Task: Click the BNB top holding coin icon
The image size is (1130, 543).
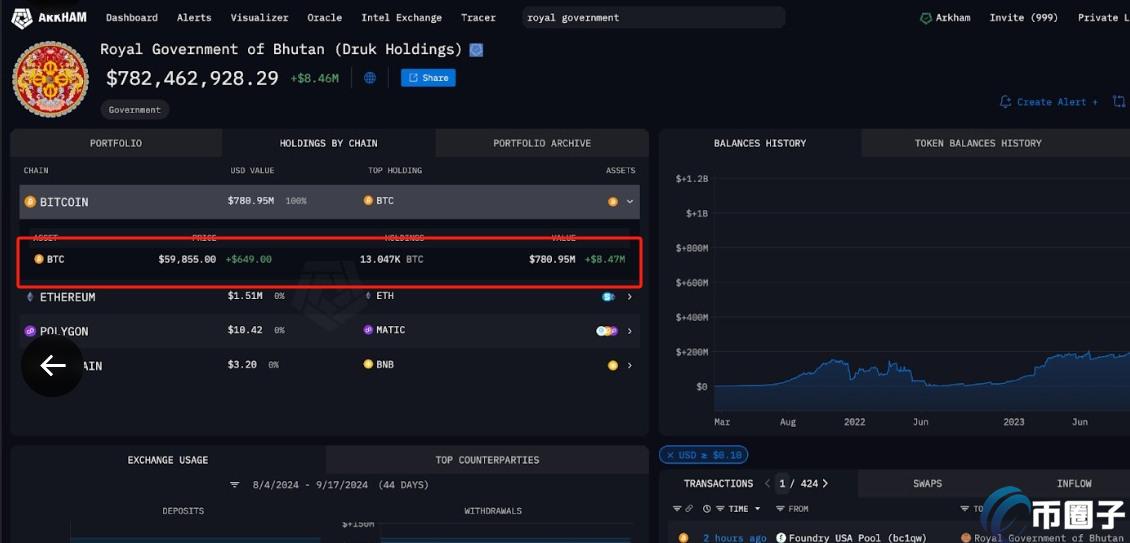Action: [x=368, y=364]
